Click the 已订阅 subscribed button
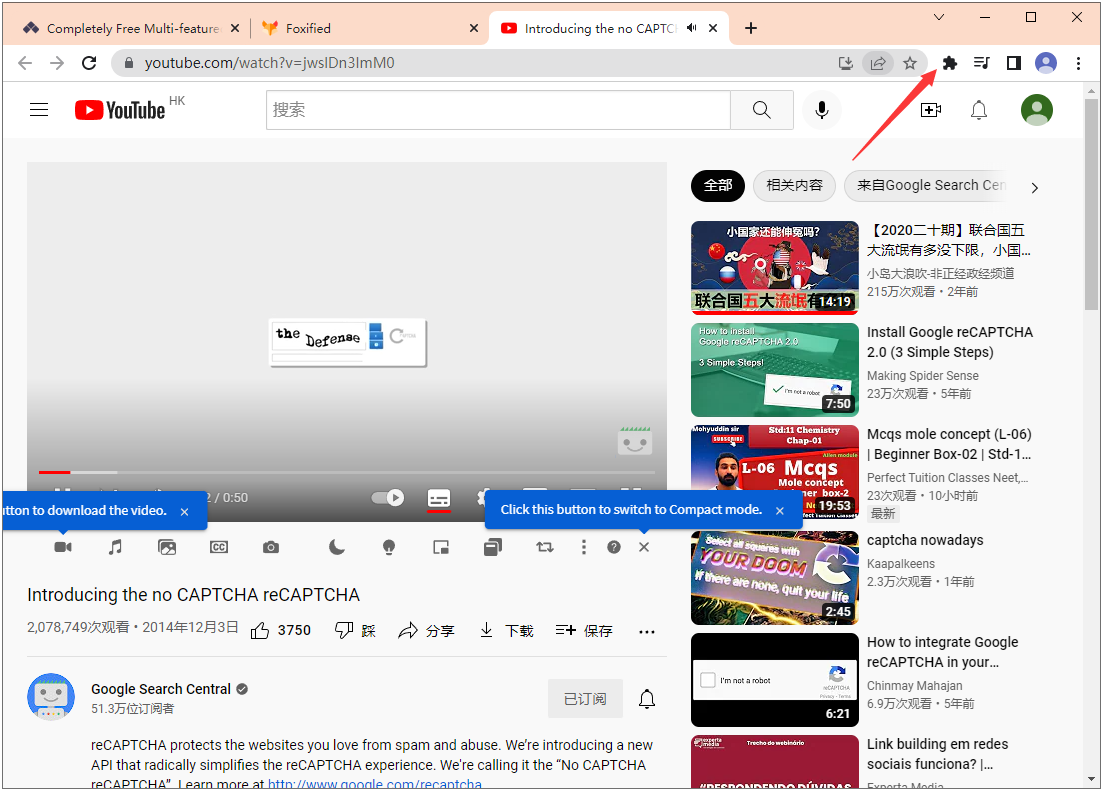 tap(585, 699)
